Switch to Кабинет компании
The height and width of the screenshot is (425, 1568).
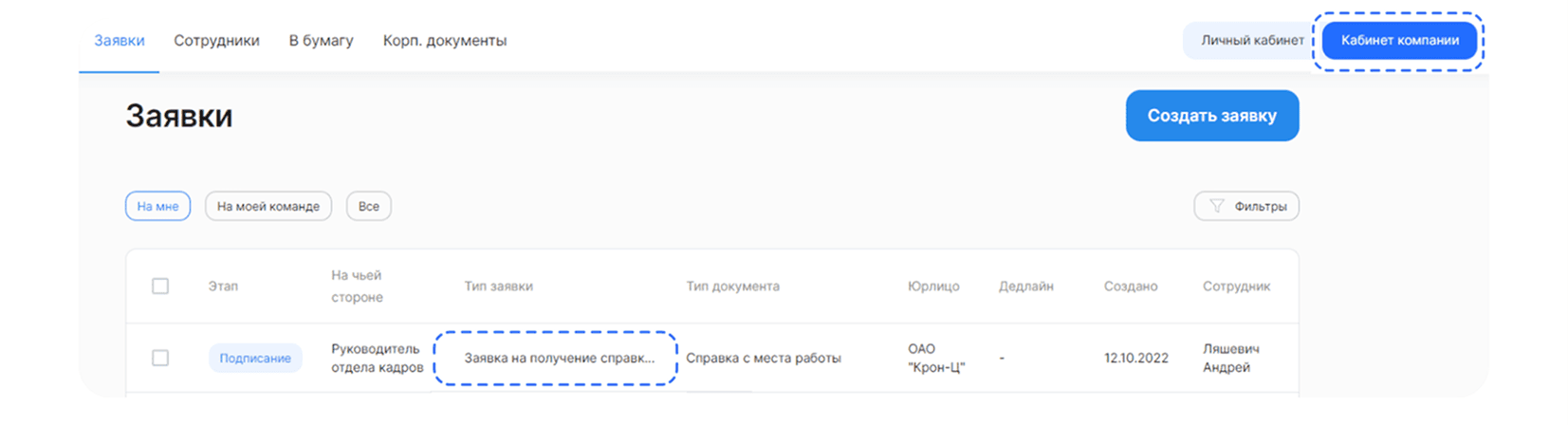tap(1400, 40)
